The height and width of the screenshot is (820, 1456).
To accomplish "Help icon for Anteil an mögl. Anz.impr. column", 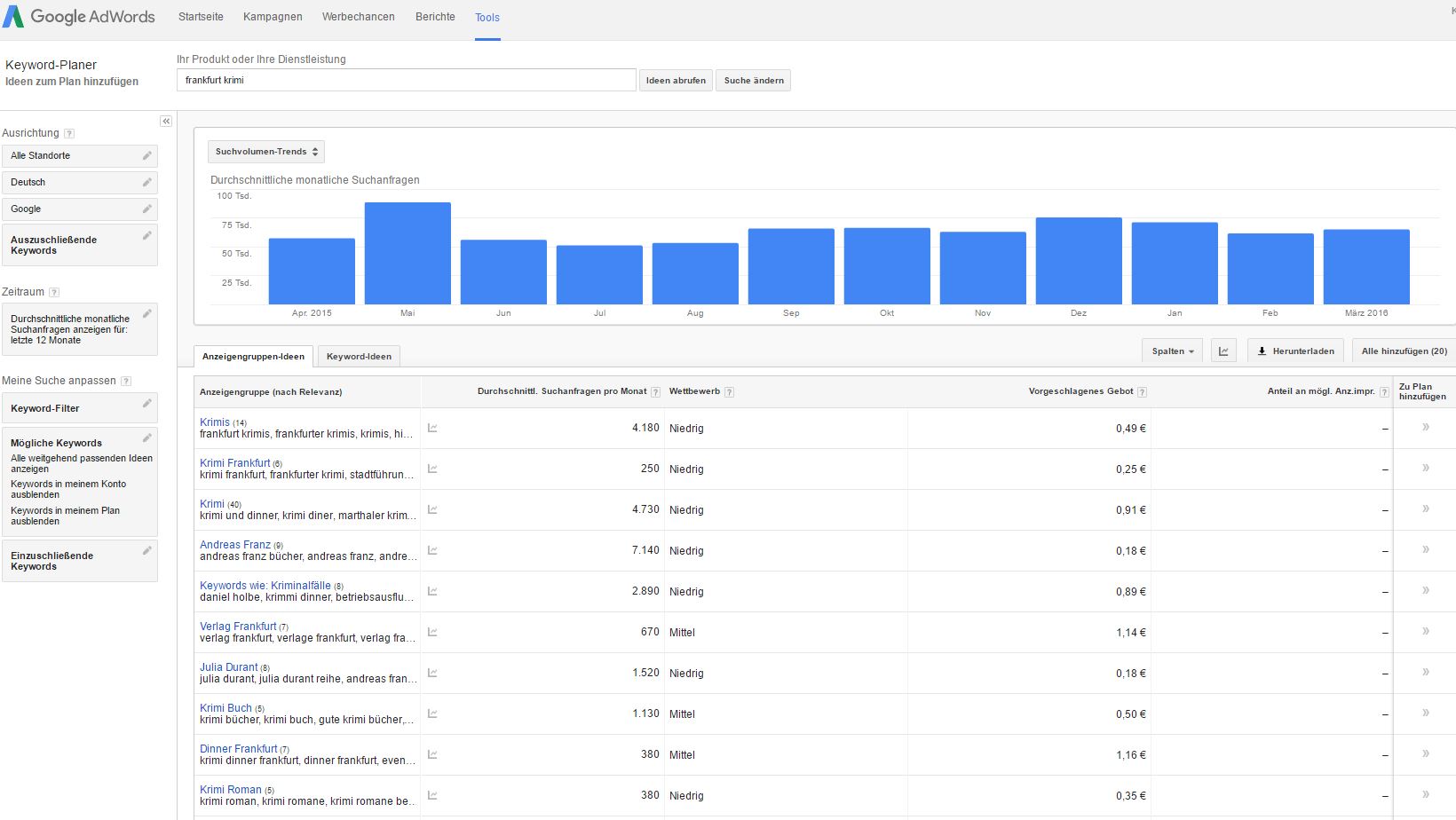I will (1384, 391).
